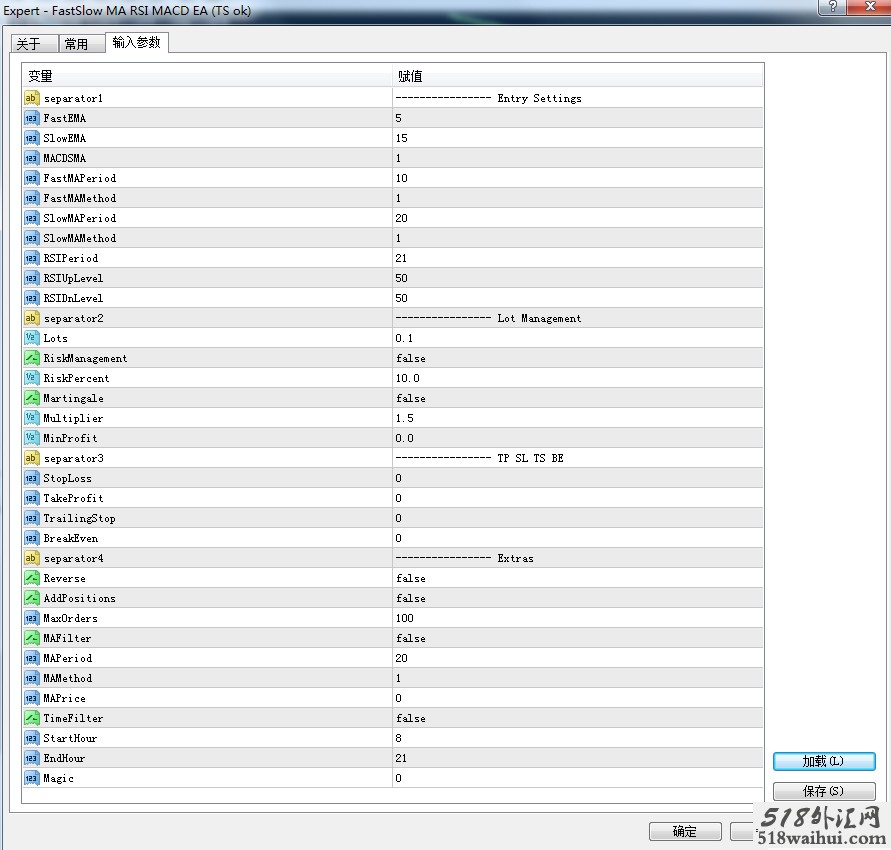Click the EndHour value 21
This screenshot has height=850, width=891.
click(401, 758)
